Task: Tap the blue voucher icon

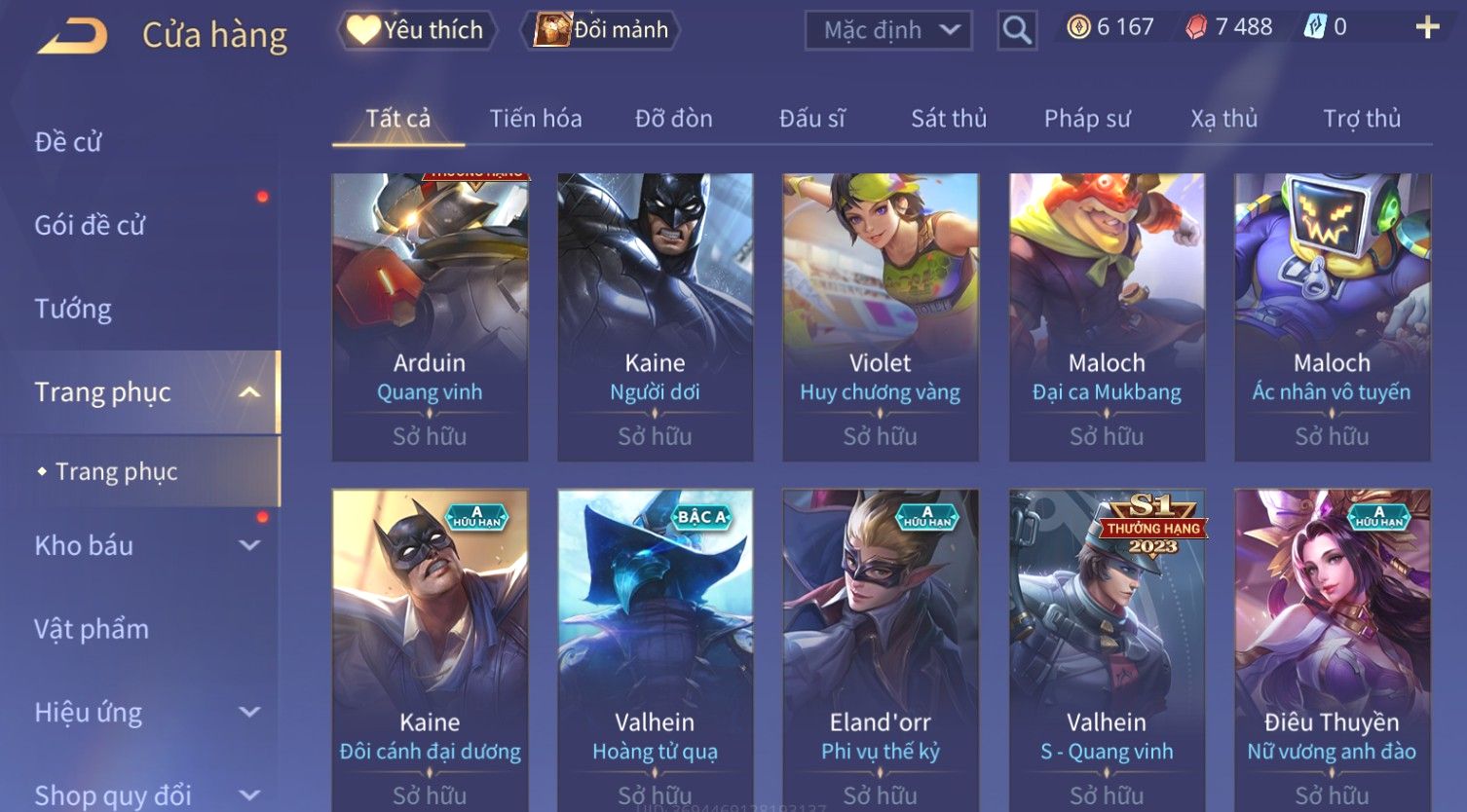Action: (1315, 27)
